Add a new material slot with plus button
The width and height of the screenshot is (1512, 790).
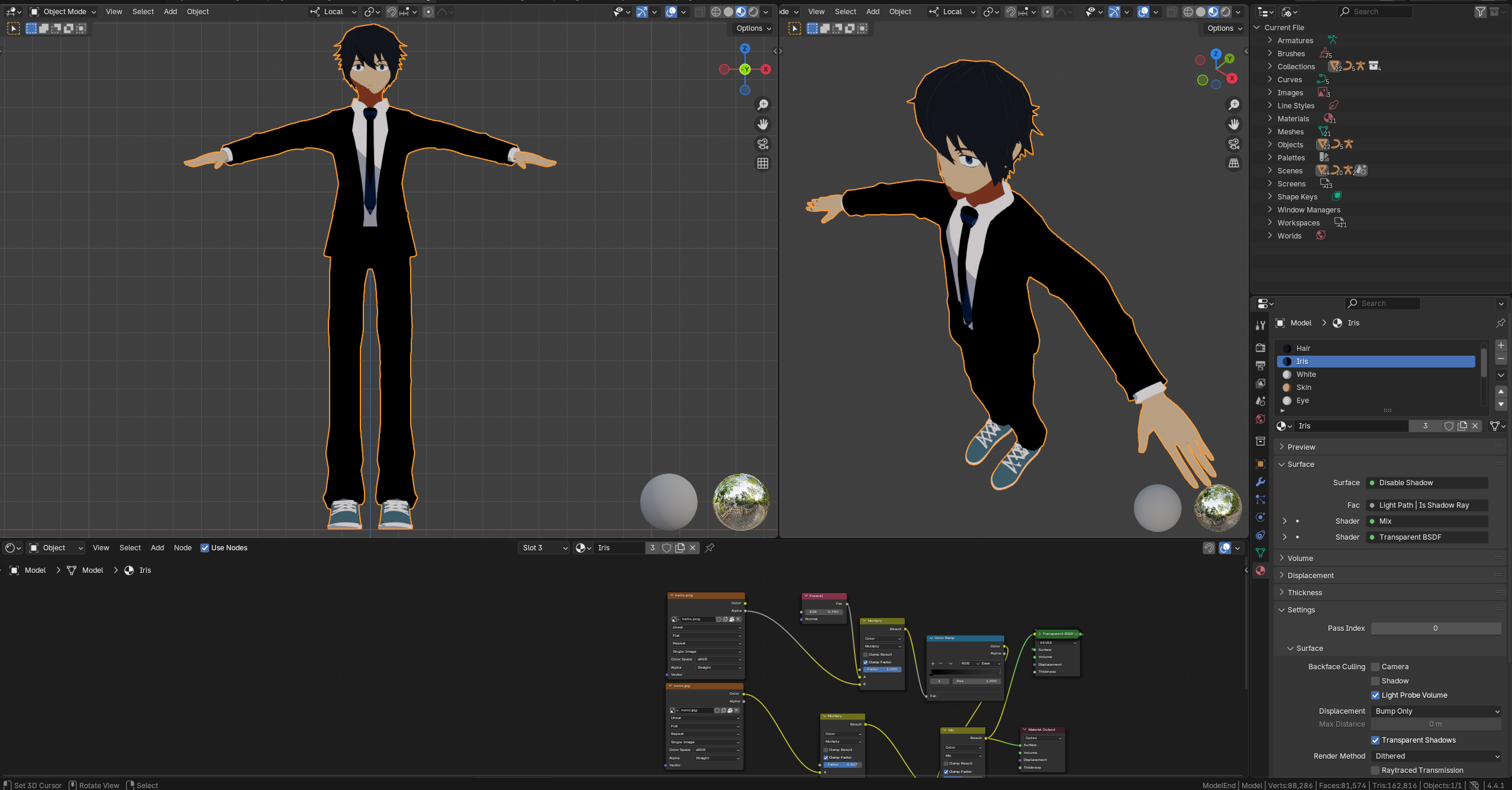[1501, 346]
